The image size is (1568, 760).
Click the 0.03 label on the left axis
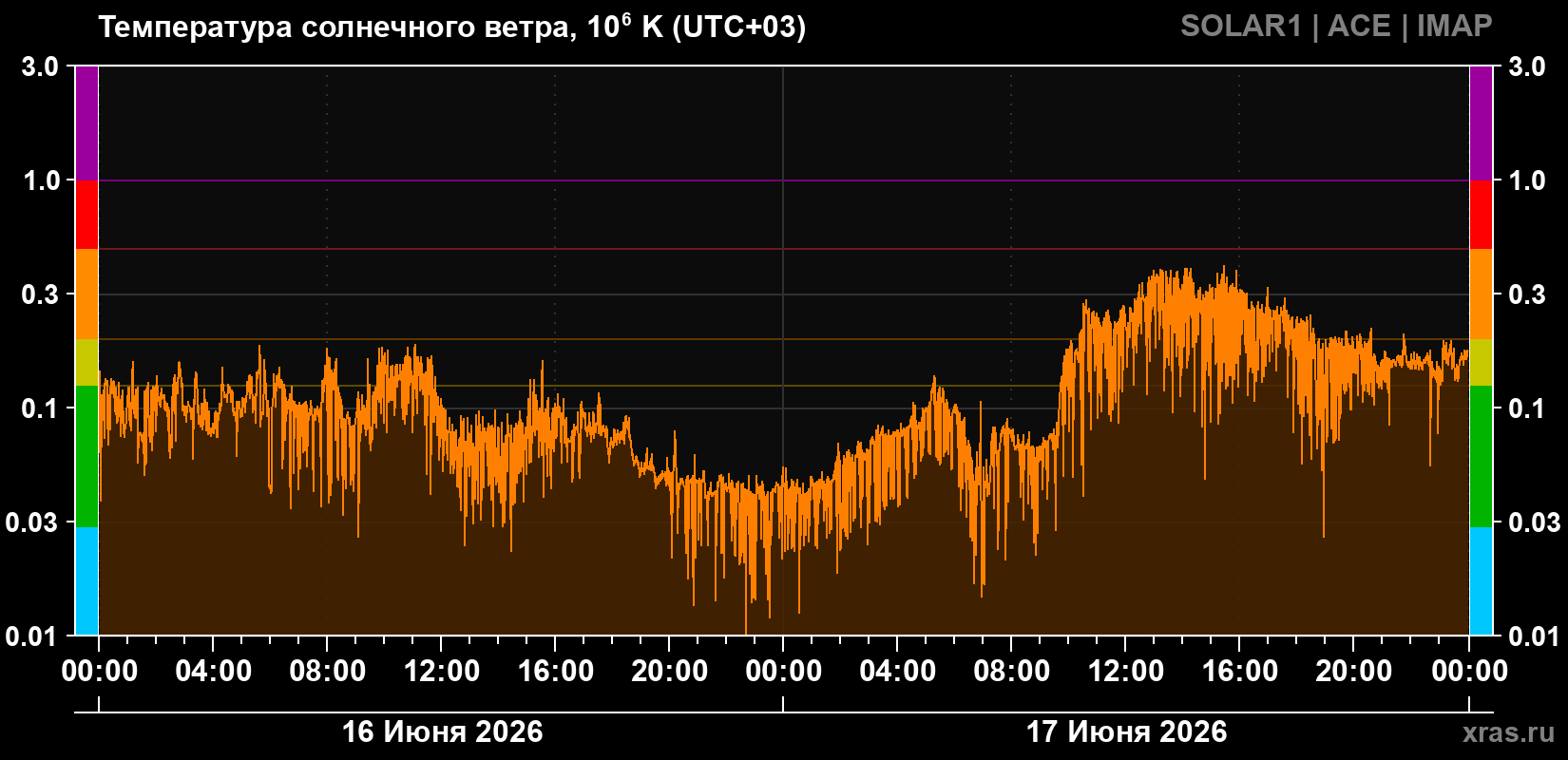(32, 522)
